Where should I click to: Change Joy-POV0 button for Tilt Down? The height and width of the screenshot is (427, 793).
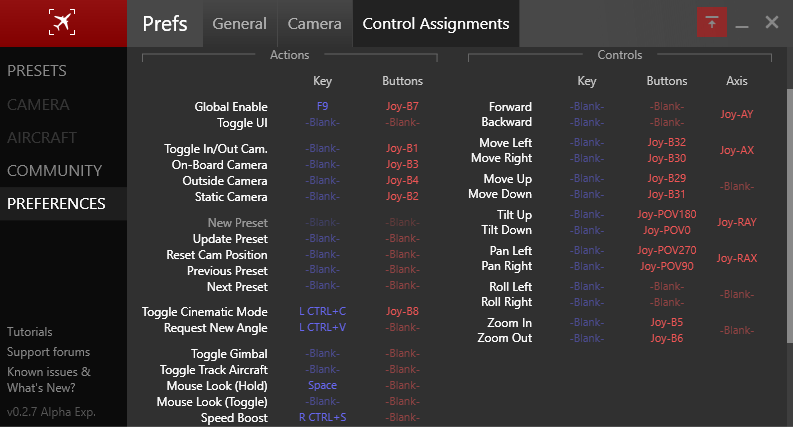pyautogui.click(x=667, y=230)
